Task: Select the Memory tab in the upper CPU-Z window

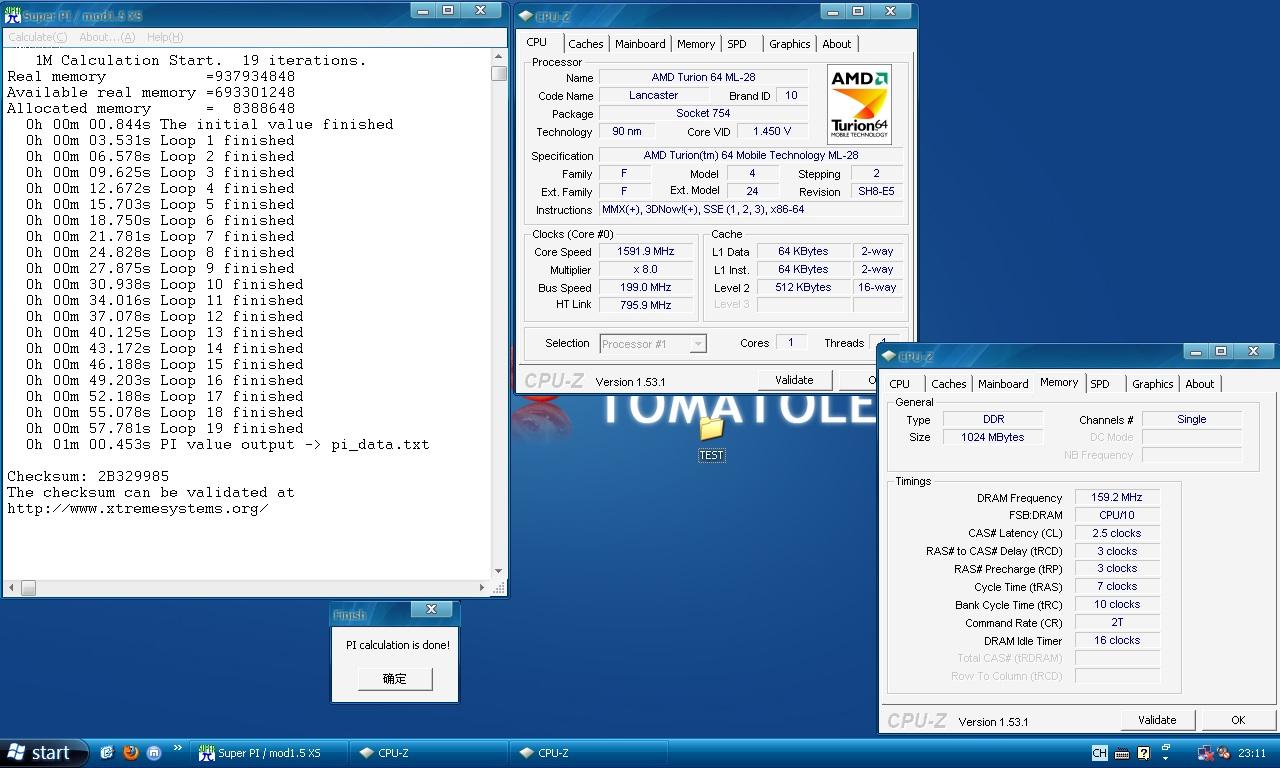Action: 696,44
